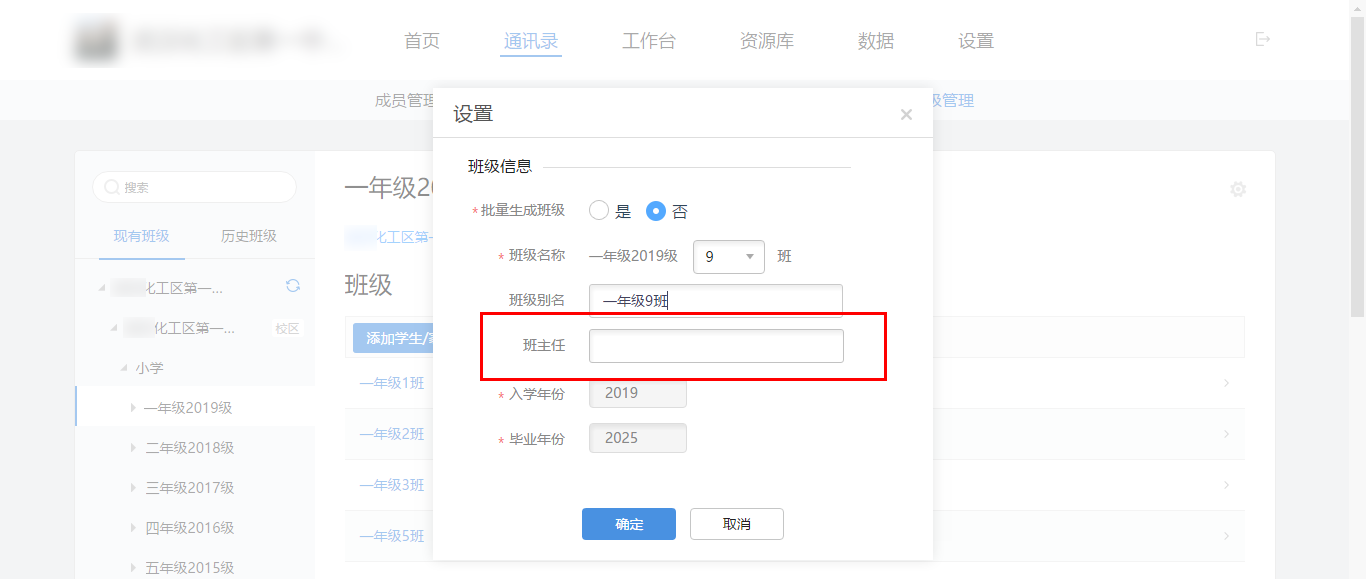Select the 否 radio button for batch generation
Screen dimensions: 1366x579
click(656, 211)
